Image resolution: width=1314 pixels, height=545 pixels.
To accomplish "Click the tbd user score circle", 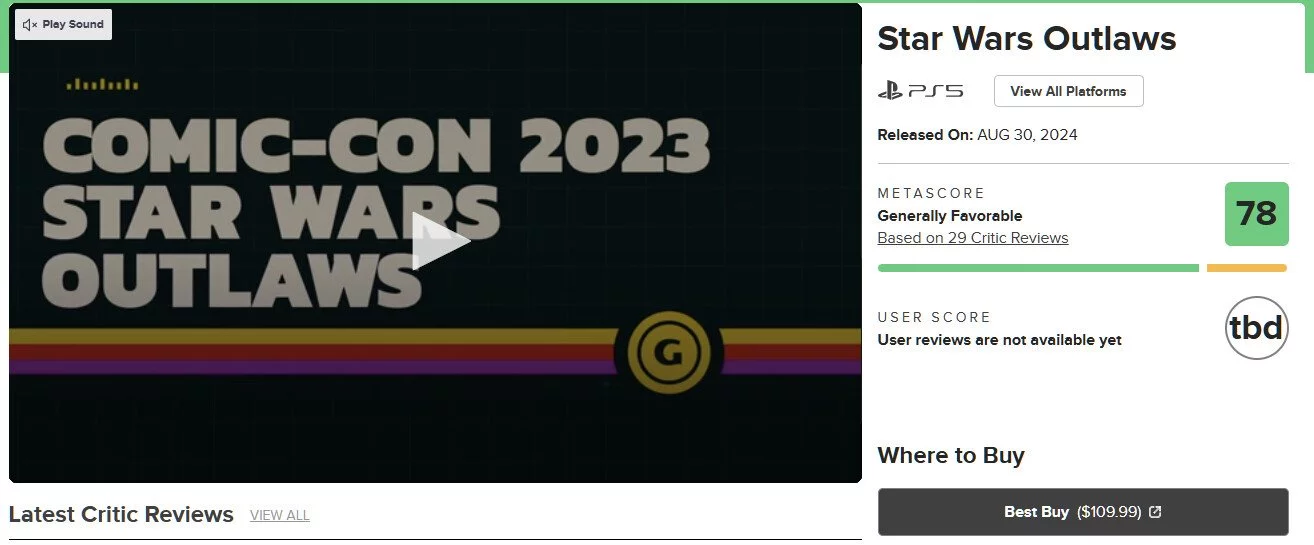I will [x=1256, y=328].
